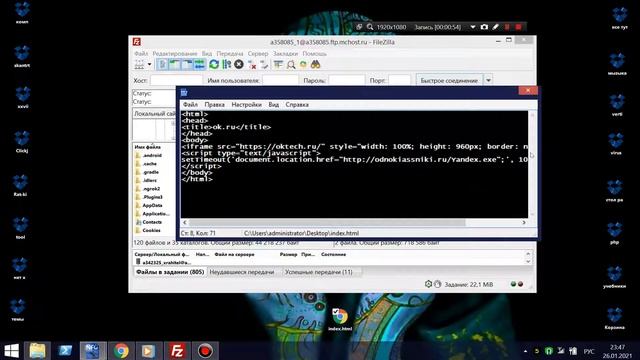
Task: Toggle the transfer queue display
Action: [200, 64]
